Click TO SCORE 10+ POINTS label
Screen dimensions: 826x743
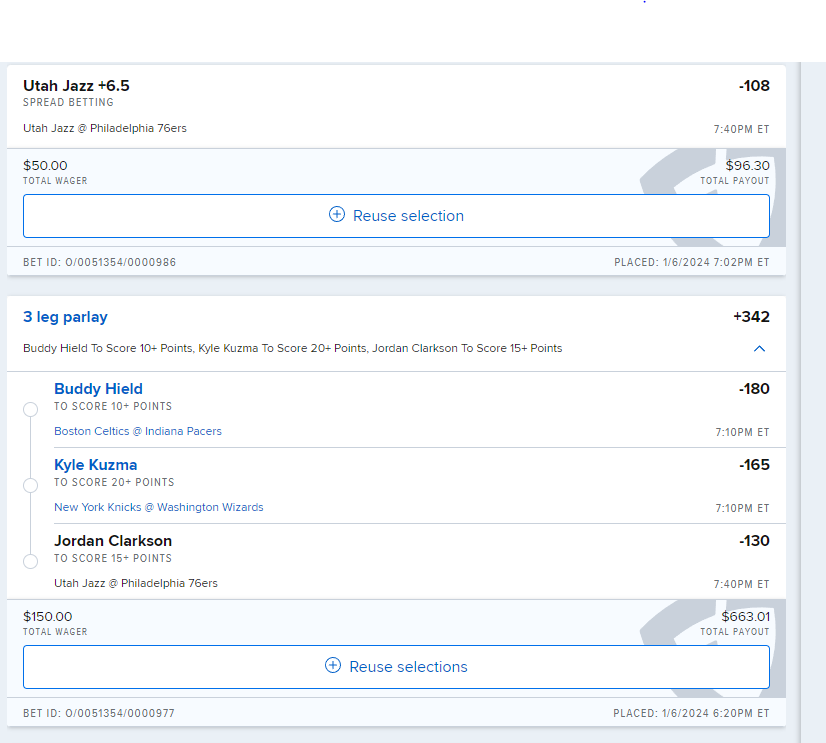(113, 406)
